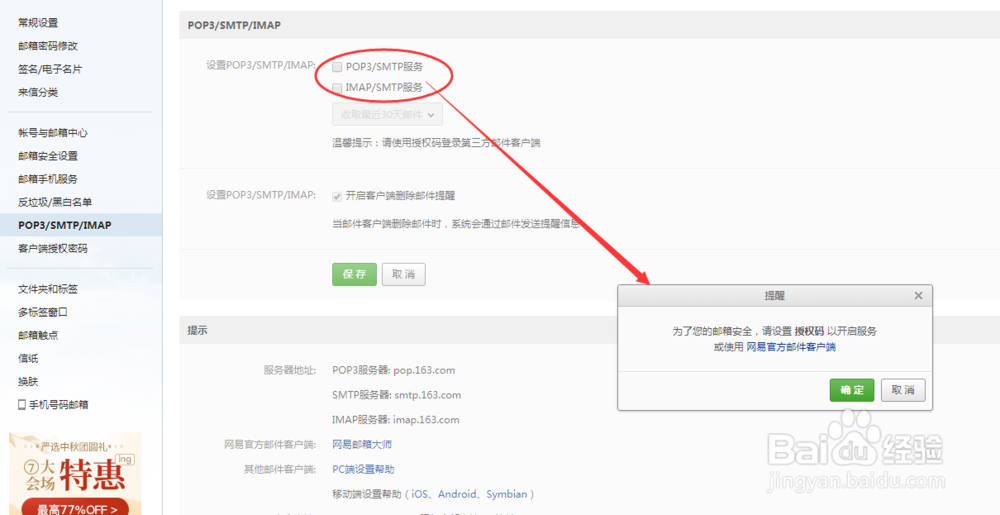
Task: Click the 特惠 promotional banner
Action: (x=75, y=474)
